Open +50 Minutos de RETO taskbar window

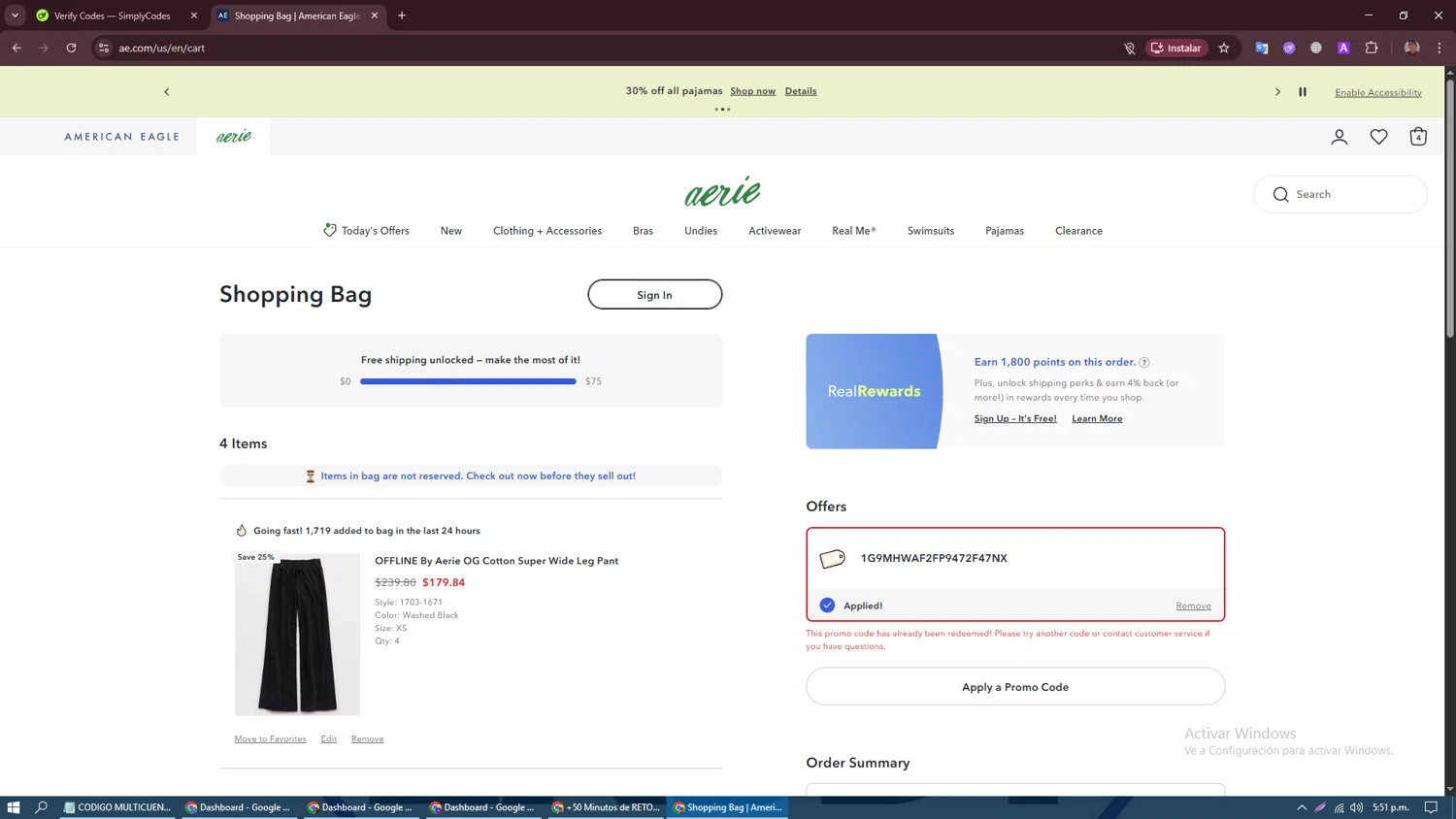tap(607, 807)
